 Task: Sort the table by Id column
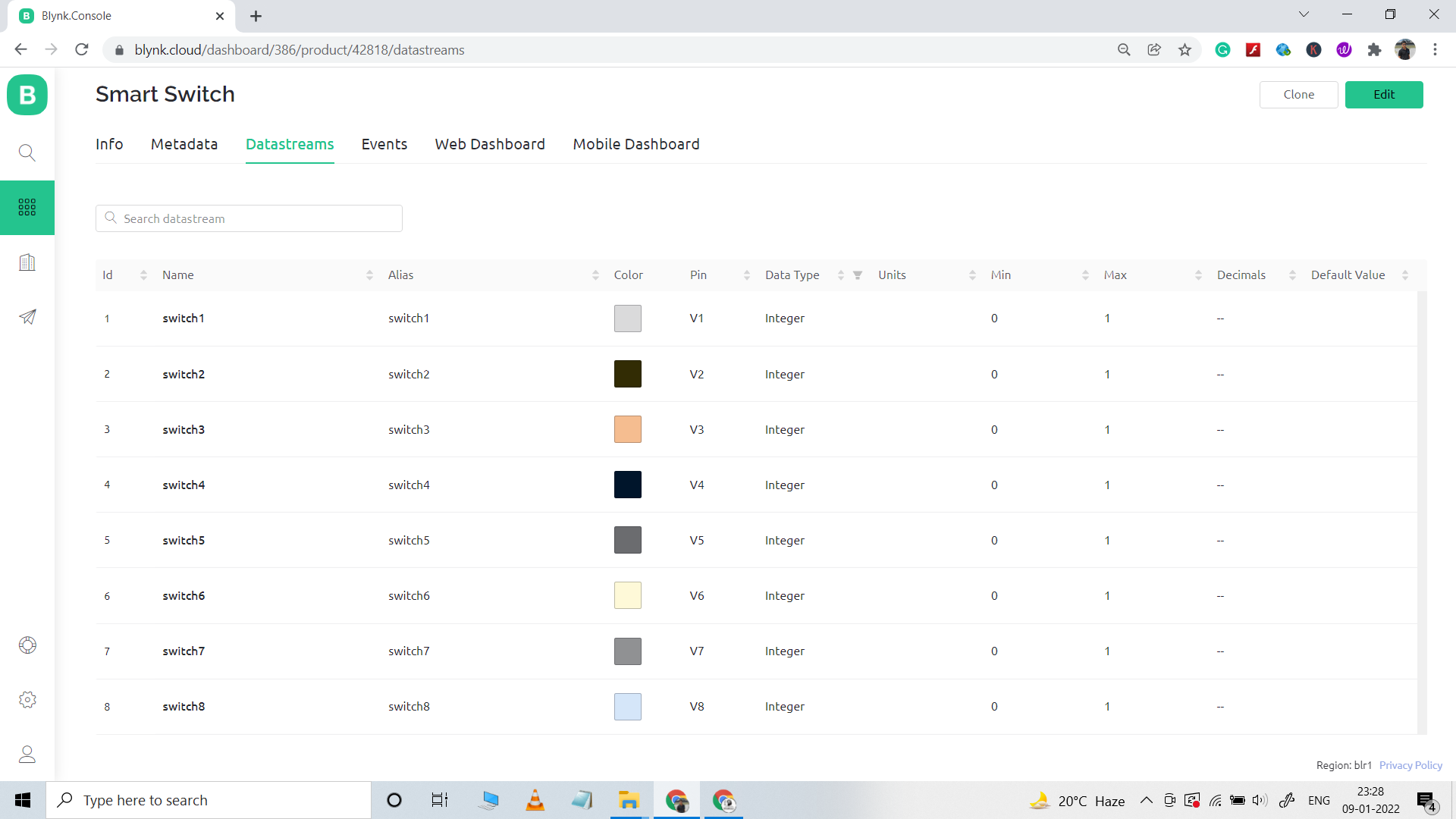[143, 275]
